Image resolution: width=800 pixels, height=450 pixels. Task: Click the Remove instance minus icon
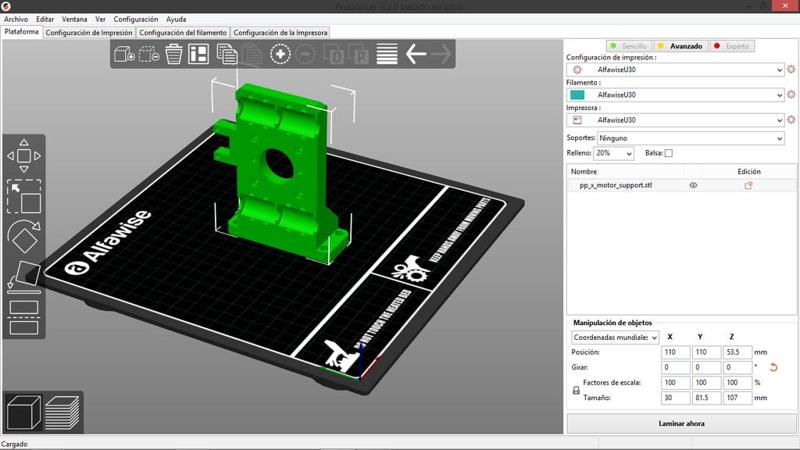tap(305, 54)
